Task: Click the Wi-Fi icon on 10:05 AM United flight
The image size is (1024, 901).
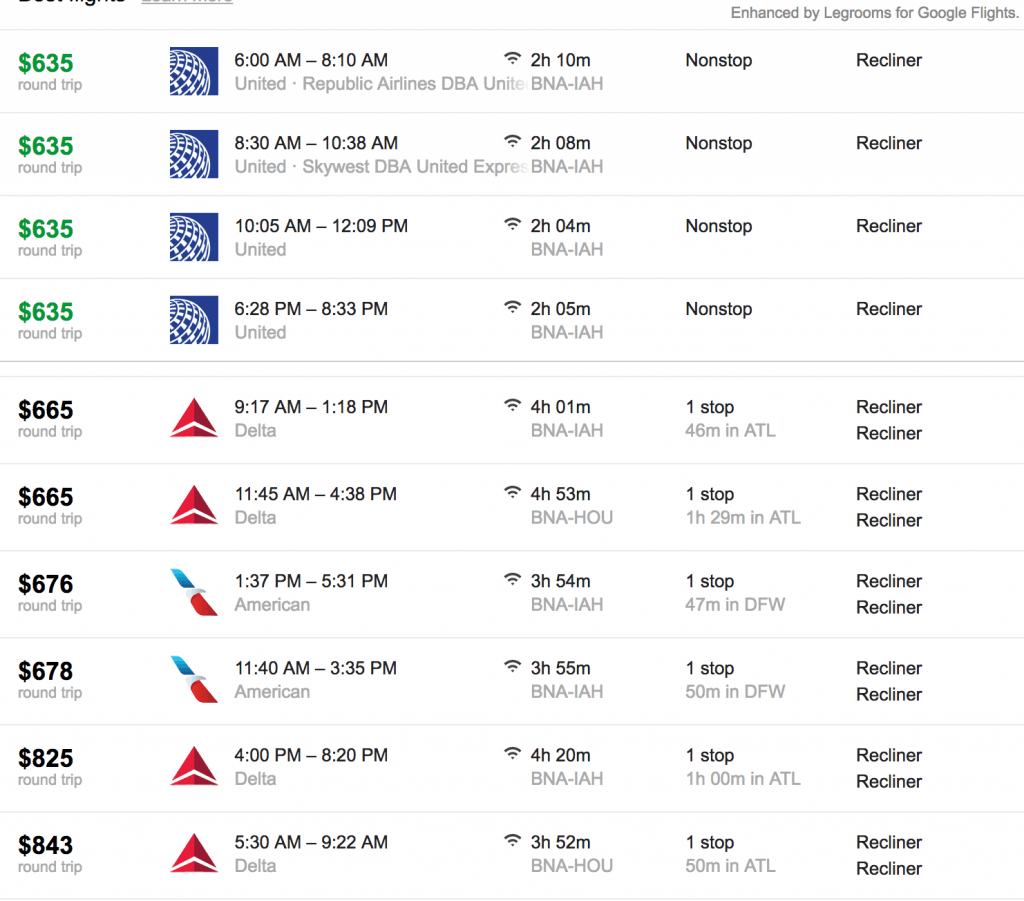Action: pos(513,225)
